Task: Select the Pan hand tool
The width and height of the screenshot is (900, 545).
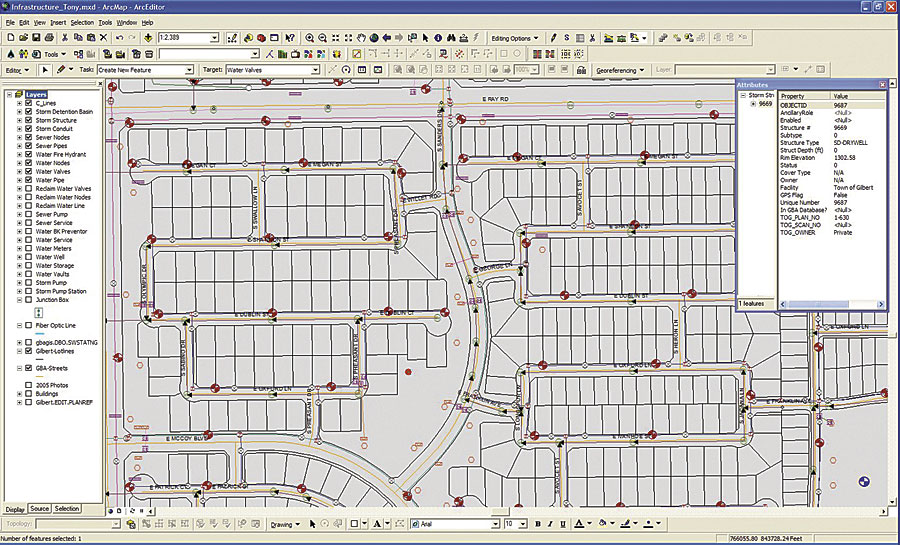Action: 361,38
